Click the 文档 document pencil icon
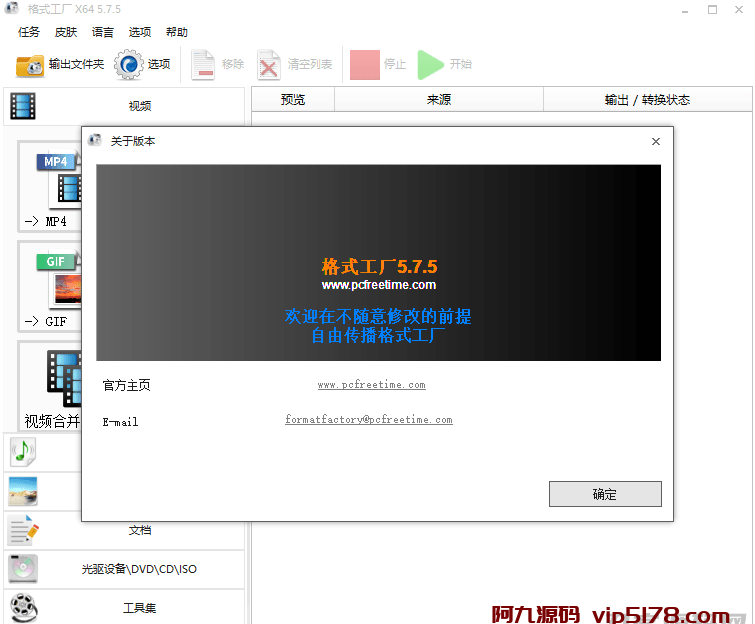This screenshot has width=755, height=624. pyautogui.click(x=23, y=530)
